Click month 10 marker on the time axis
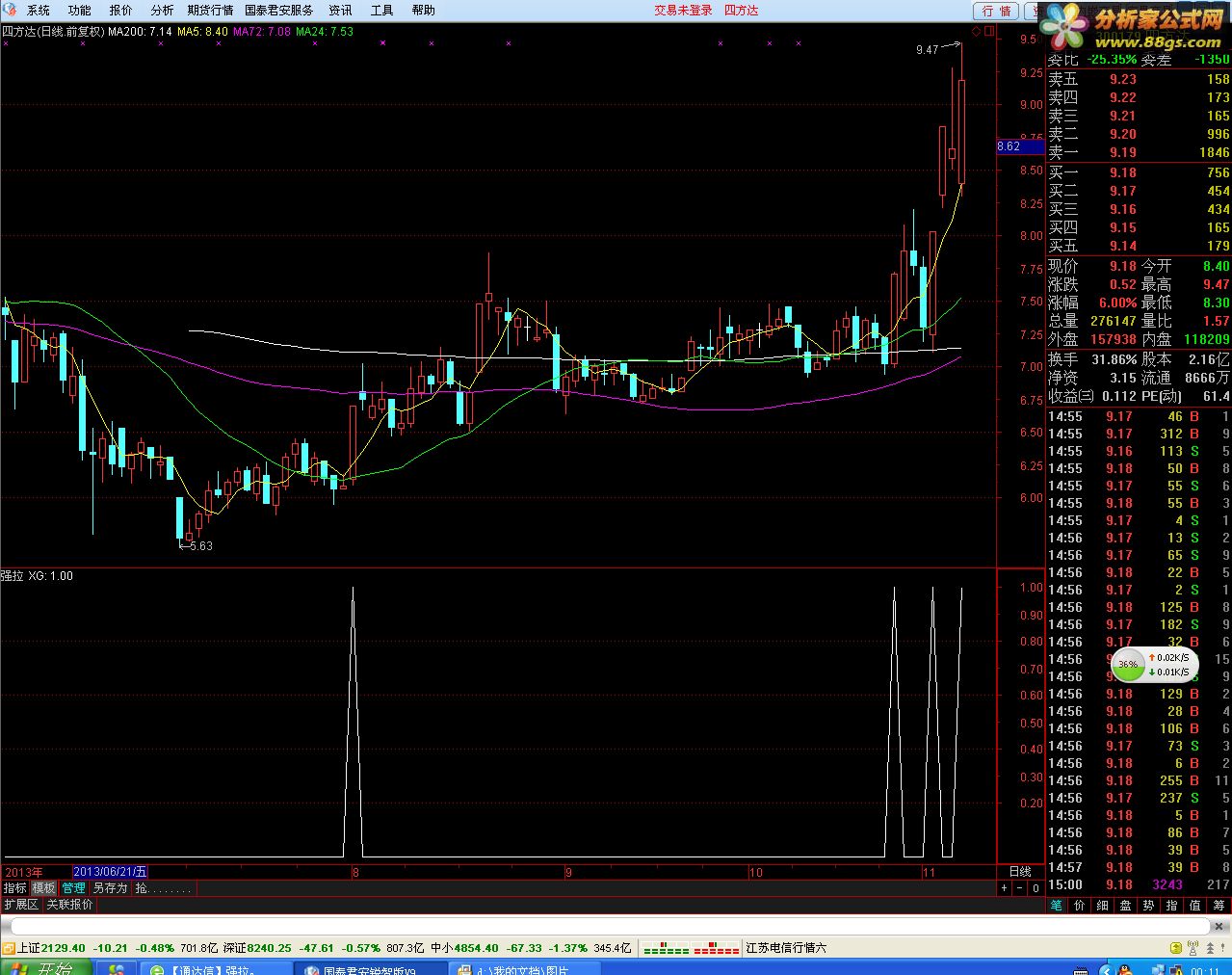 coord(756,873)
